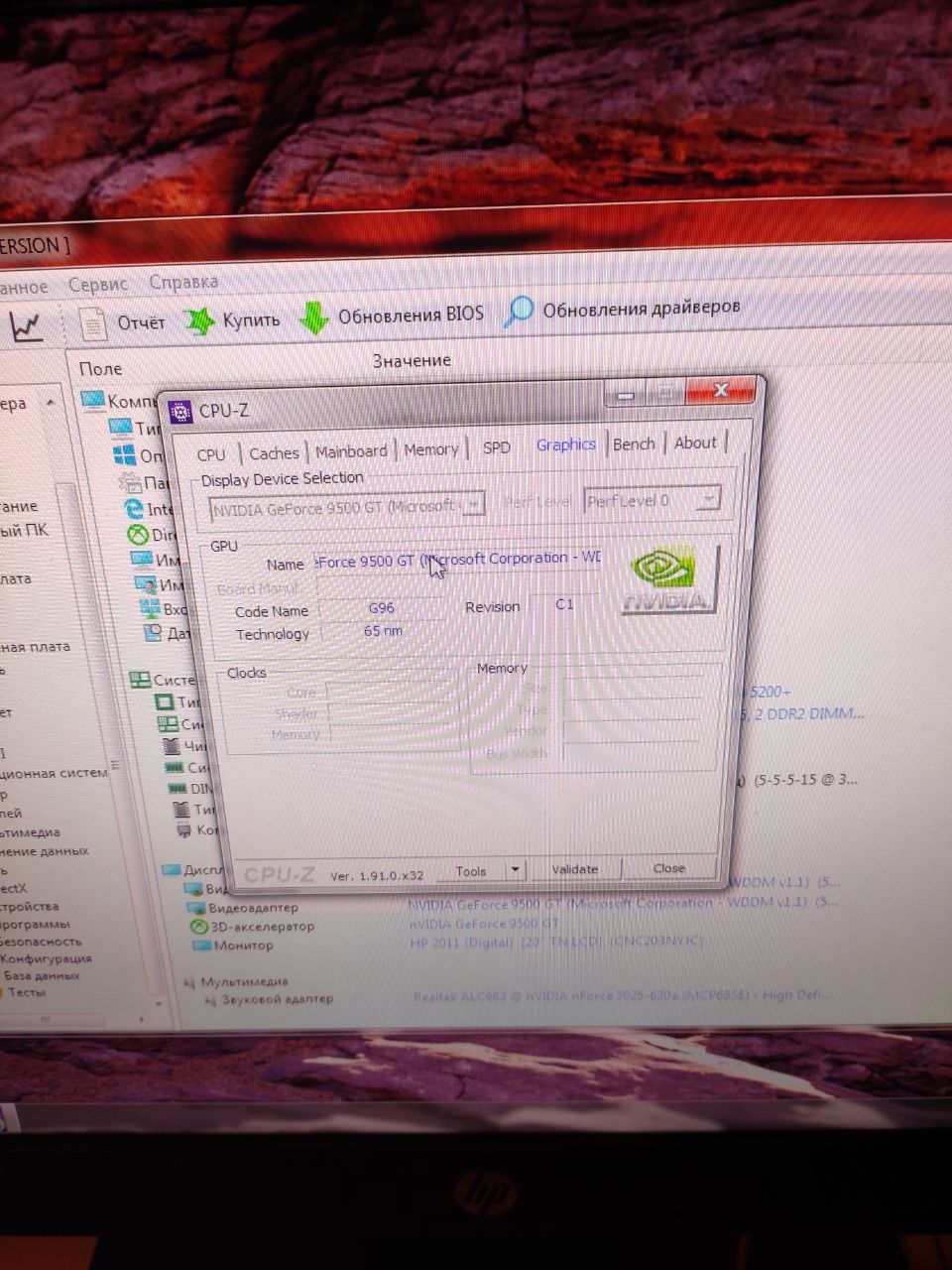Click the Обновления драйверов magnifier icon

click(x=519, y=312)
